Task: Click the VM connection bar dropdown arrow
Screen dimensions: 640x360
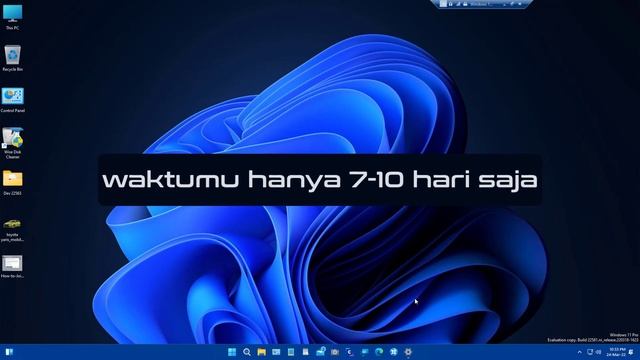Action: (504, 4)
